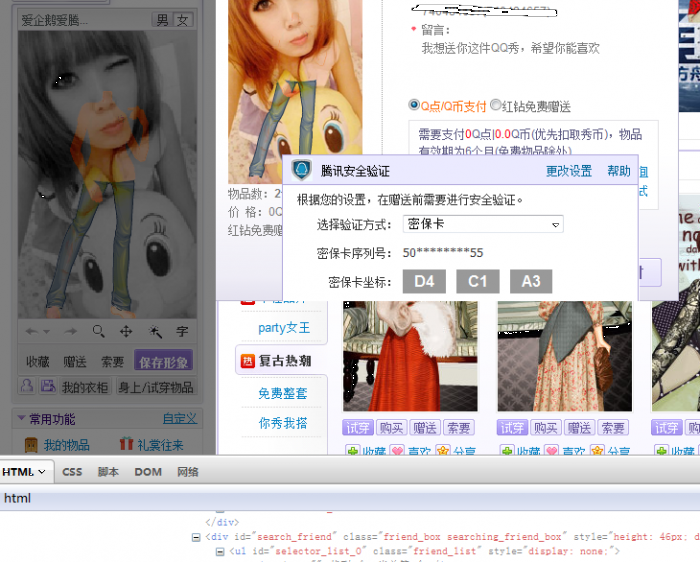This screenshot has width=700, height=562.
Task: Select the magic wand tool
Action: pos(155,331)
